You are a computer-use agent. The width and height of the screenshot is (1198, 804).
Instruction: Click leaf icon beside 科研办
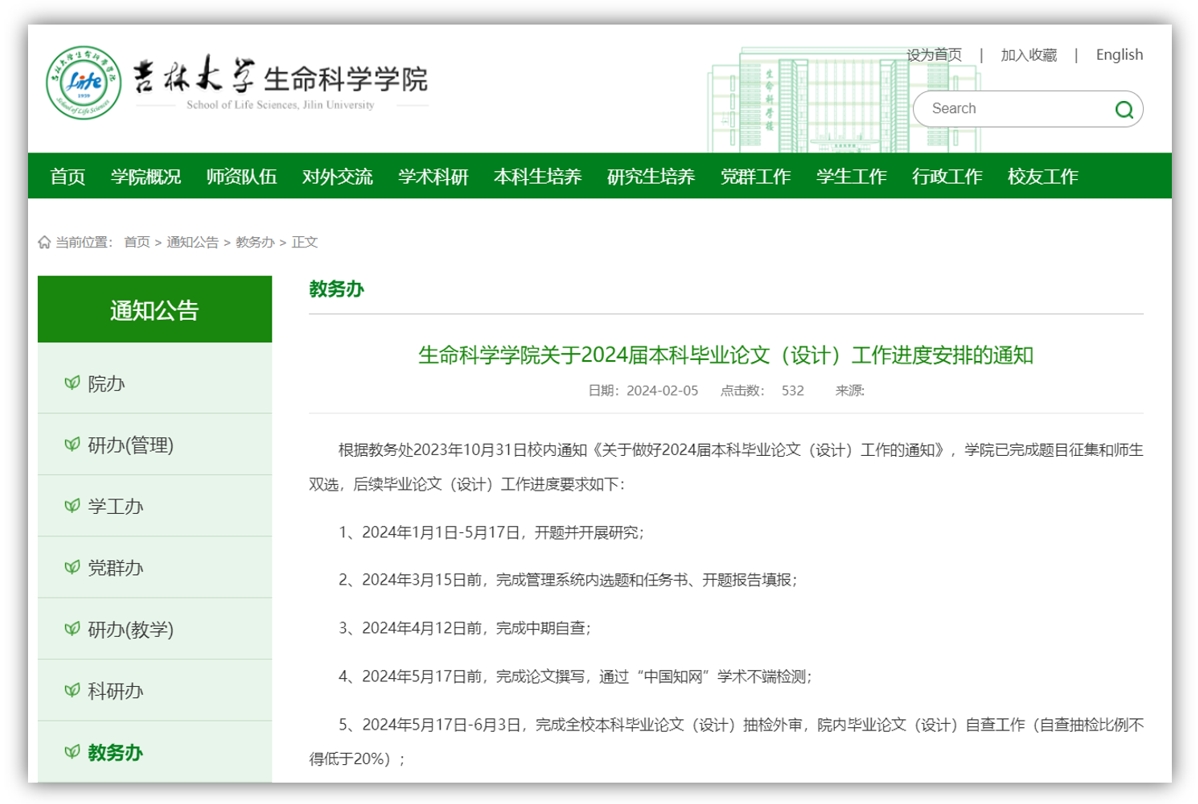pos(72,690)
